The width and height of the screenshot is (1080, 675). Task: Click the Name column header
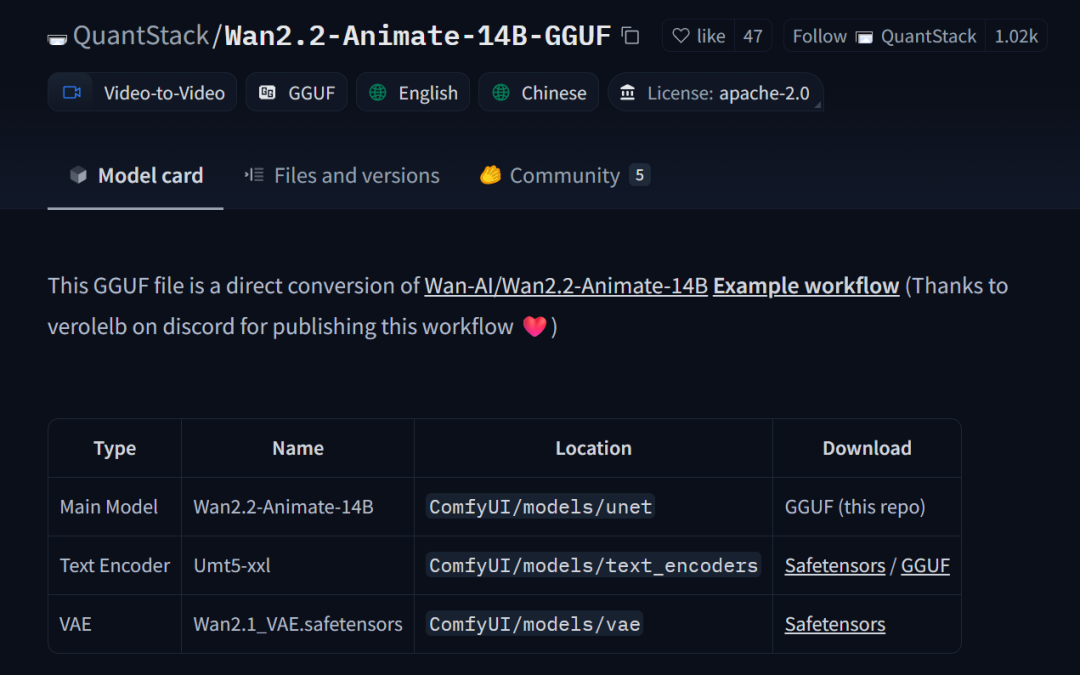click(298, 448)
